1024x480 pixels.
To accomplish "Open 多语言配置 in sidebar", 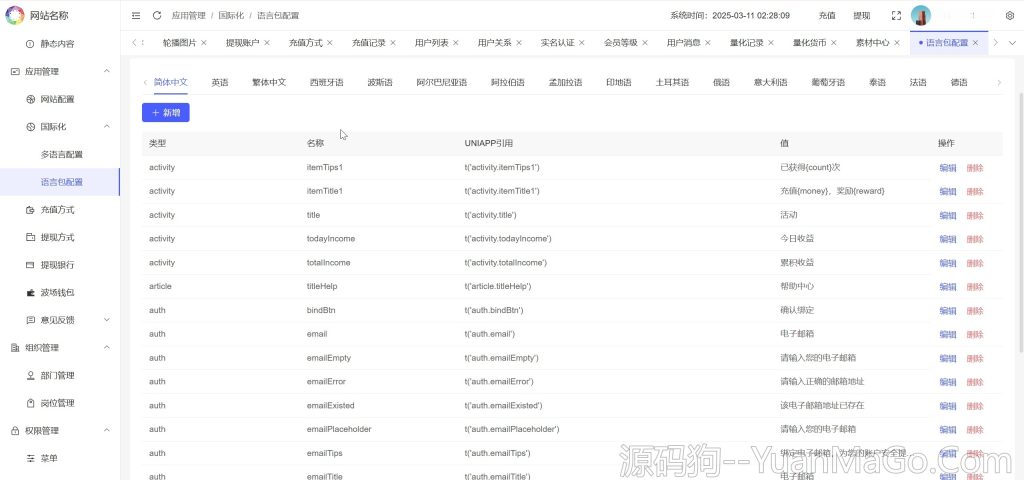I will [60, 155].
